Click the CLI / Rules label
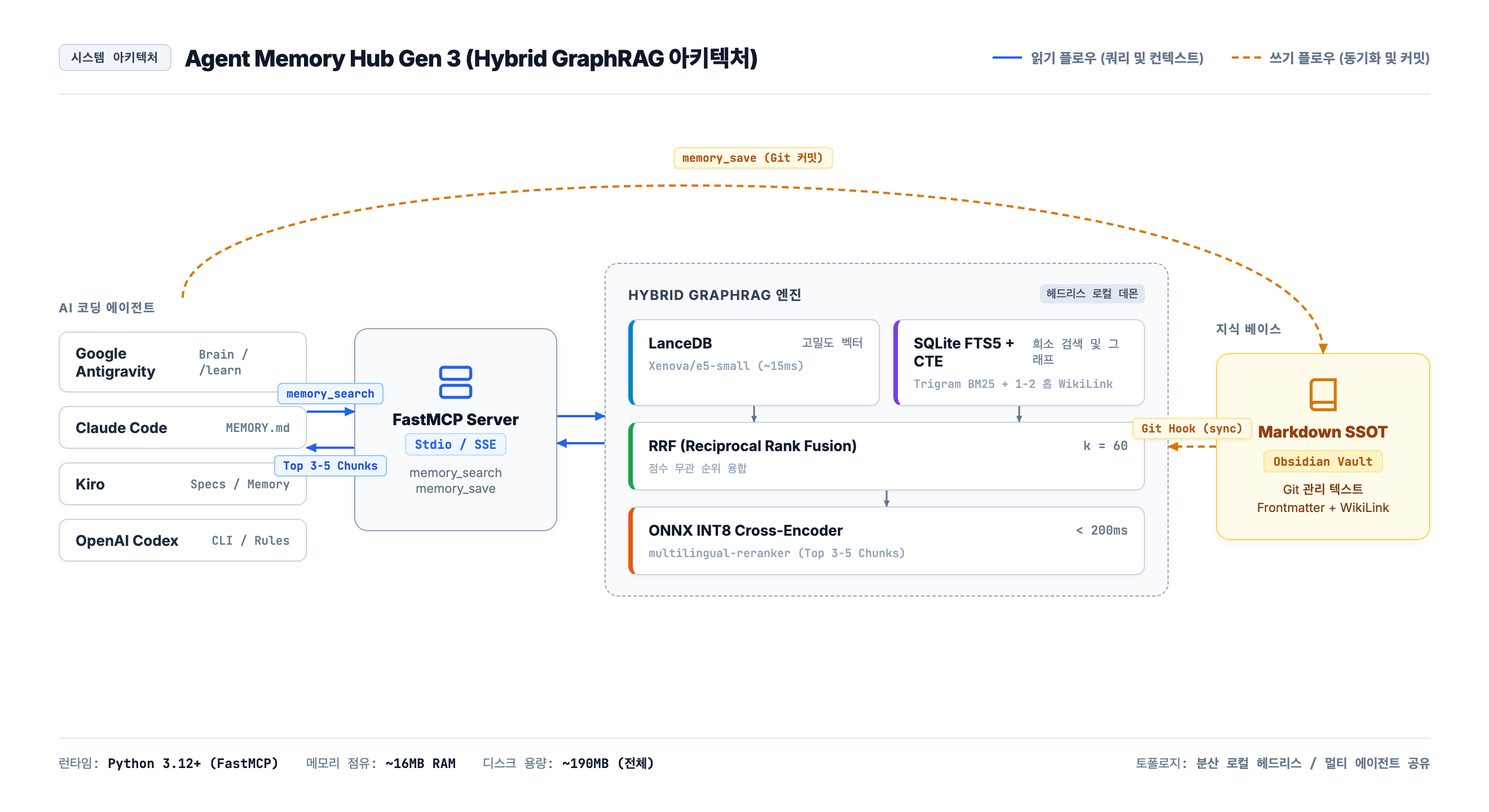 tap(250, 540)
